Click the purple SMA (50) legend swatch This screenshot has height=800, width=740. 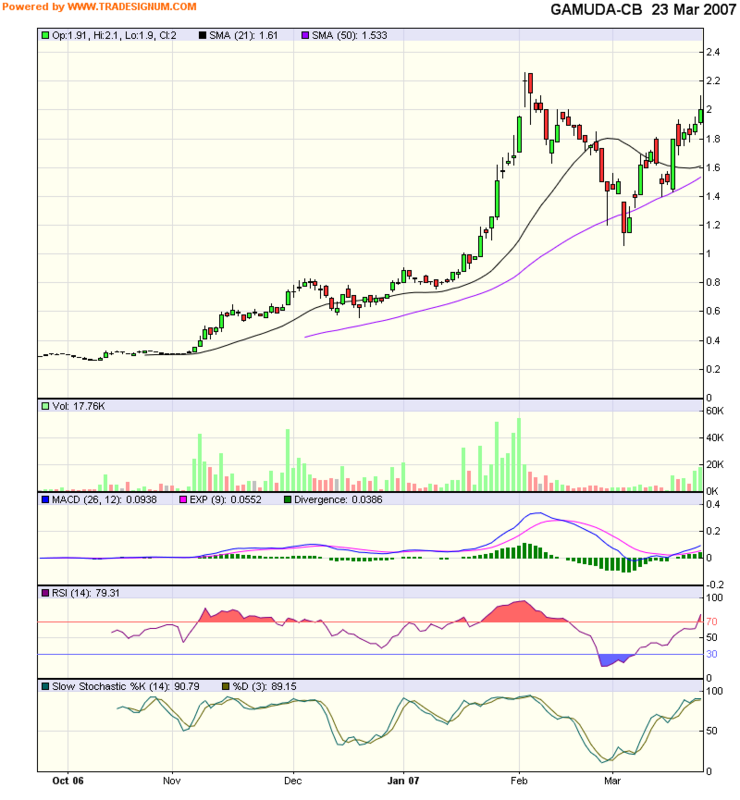pos(305,36)
